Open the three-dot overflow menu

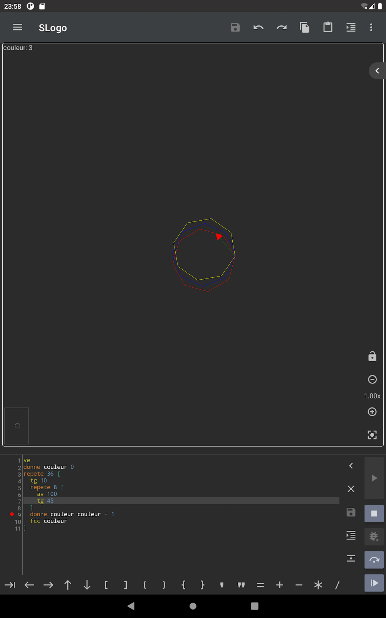(371, 27)
